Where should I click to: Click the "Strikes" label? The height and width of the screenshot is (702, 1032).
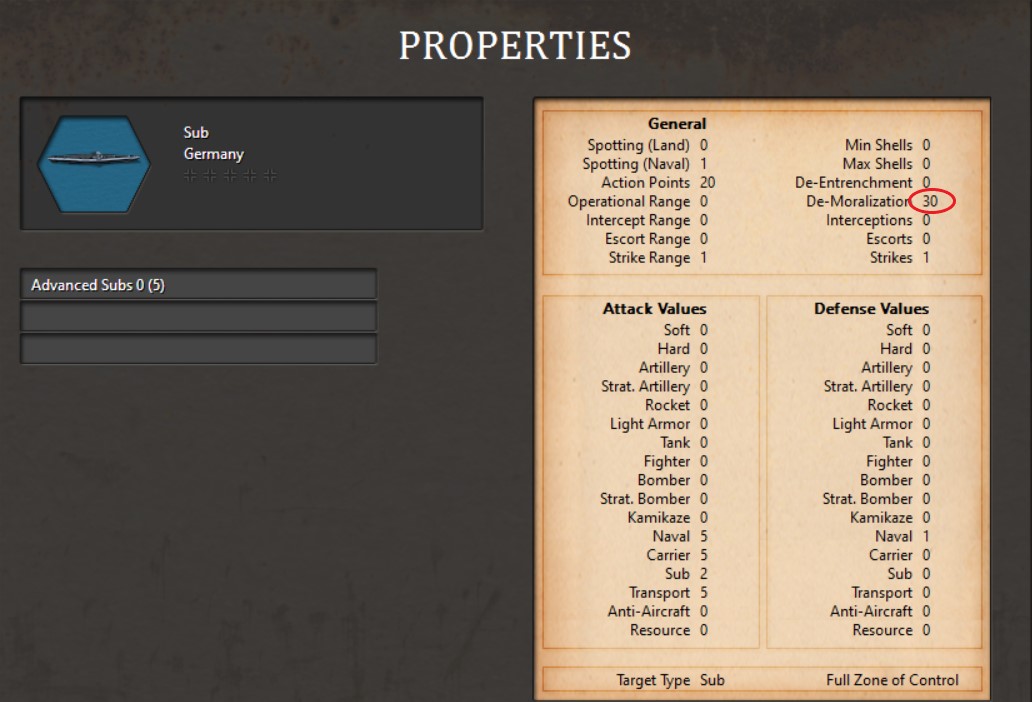point(891,258)
